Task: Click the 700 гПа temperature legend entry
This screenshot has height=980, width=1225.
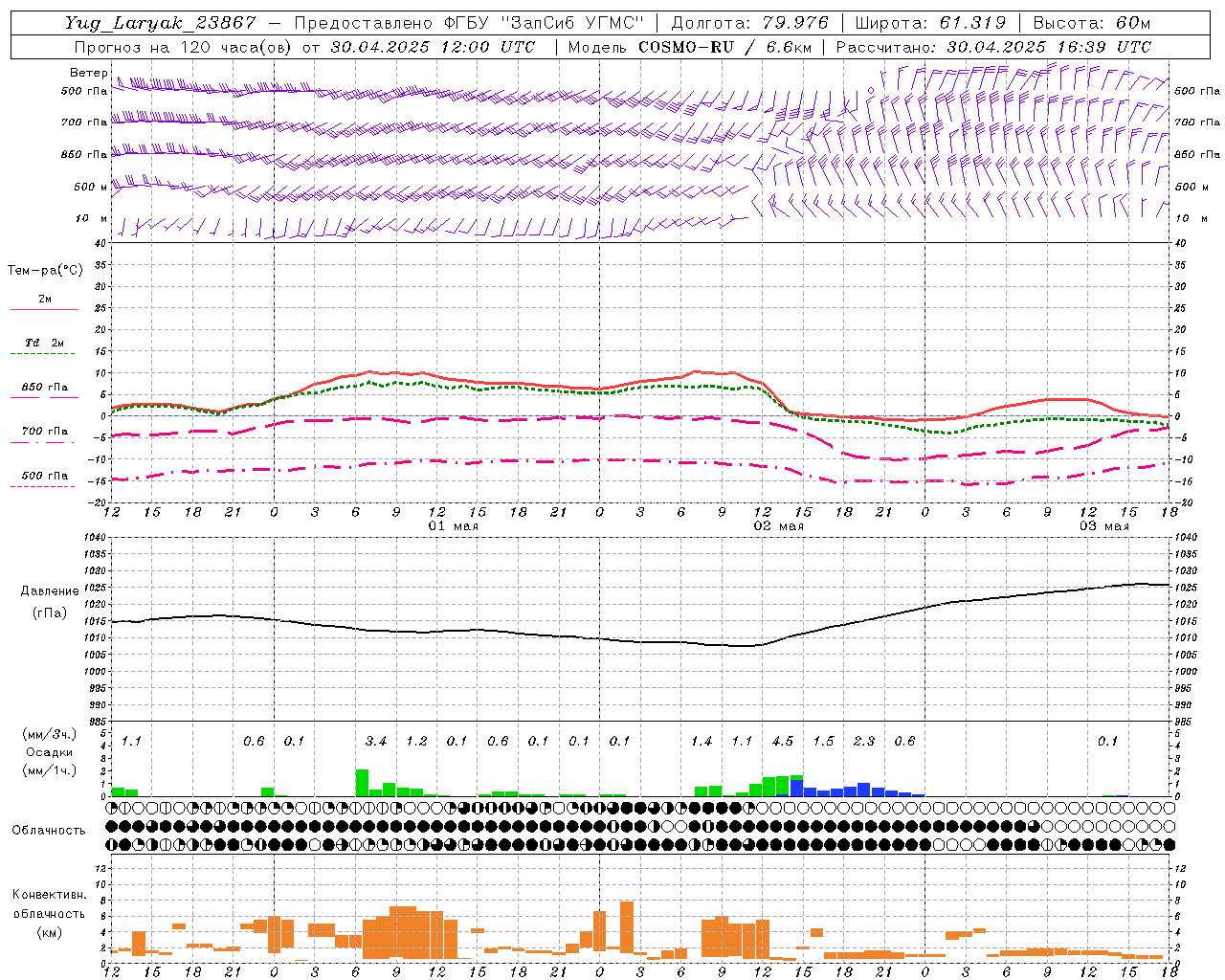Action: click(x=45, y=432)
